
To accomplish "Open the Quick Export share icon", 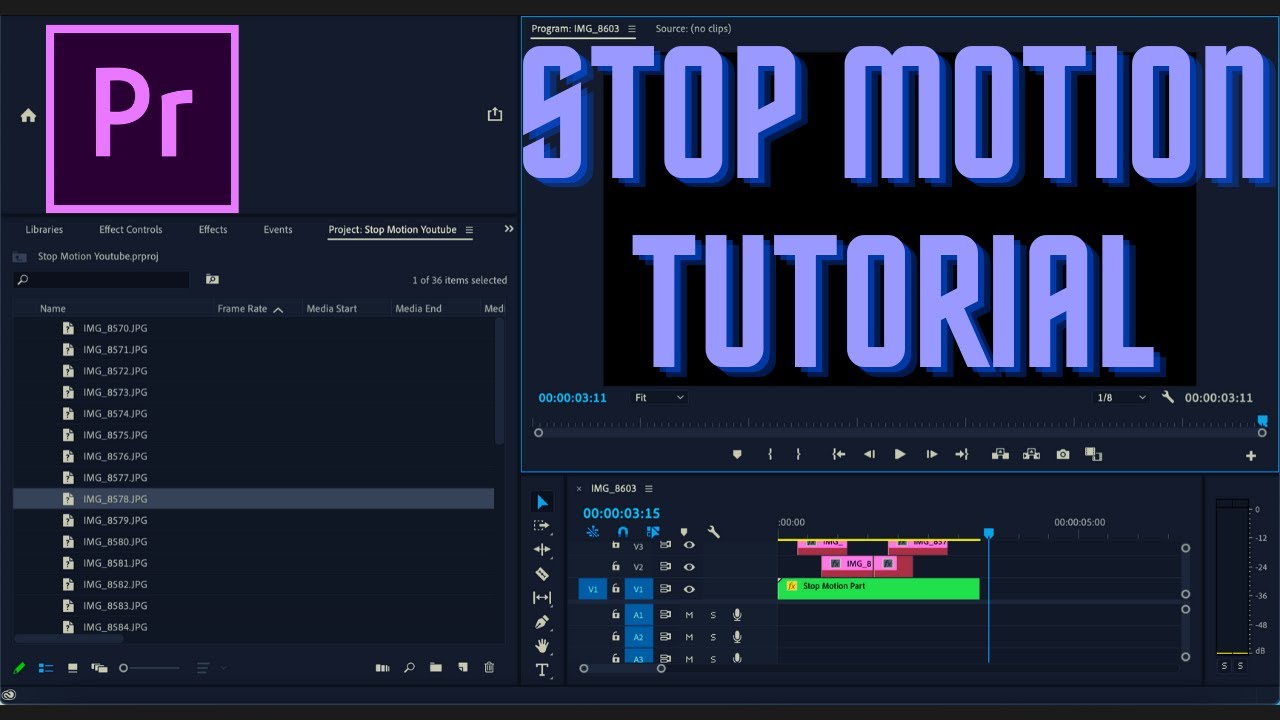I will [x=494, y=115].
